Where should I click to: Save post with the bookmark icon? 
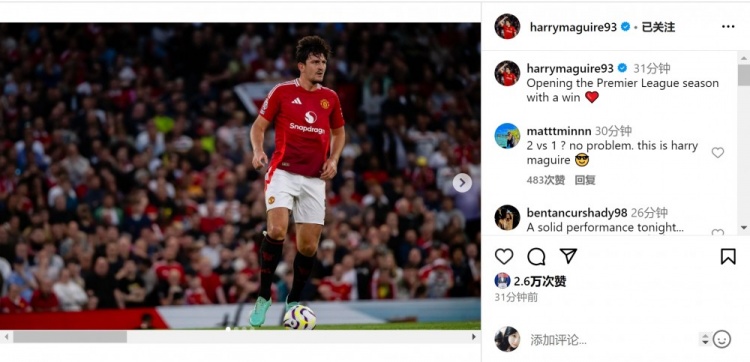tap(728, 257)
